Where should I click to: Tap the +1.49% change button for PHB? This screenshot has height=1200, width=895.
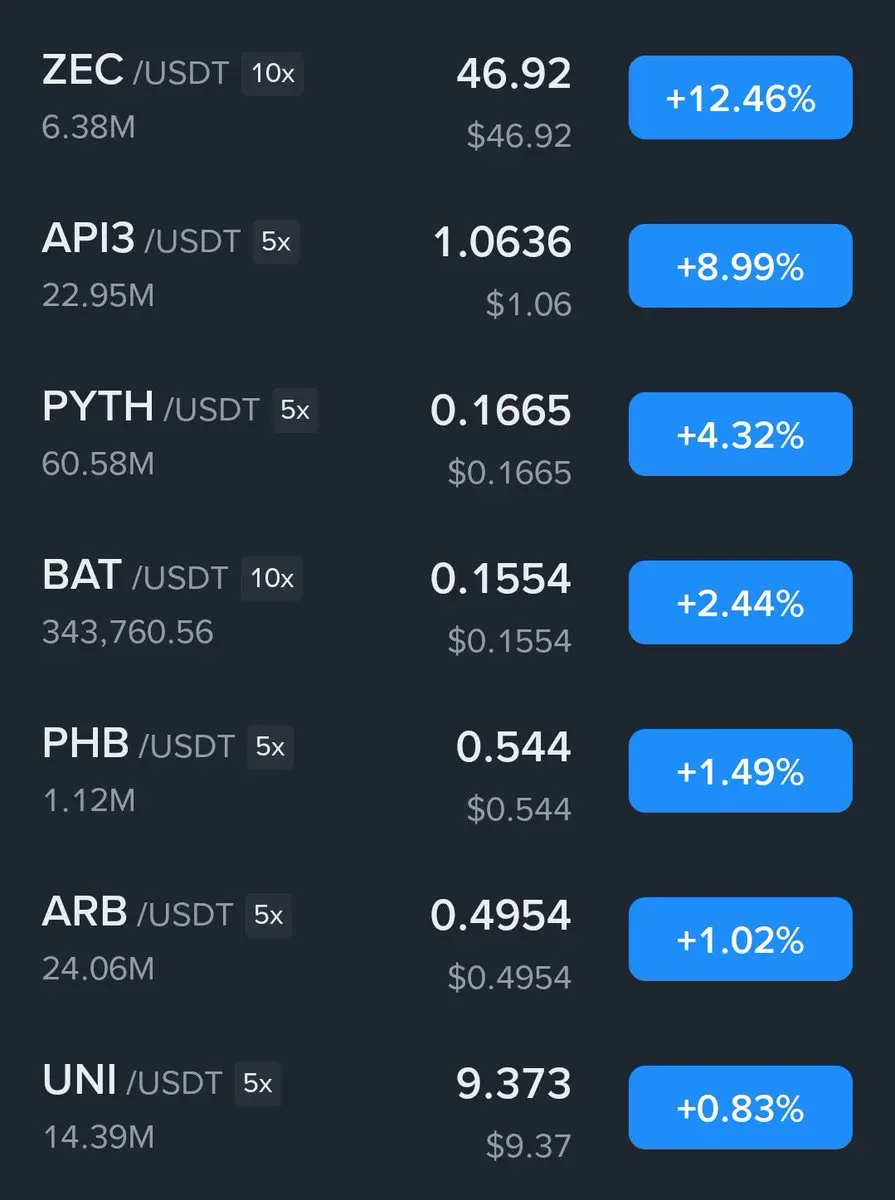pos(740,771)
